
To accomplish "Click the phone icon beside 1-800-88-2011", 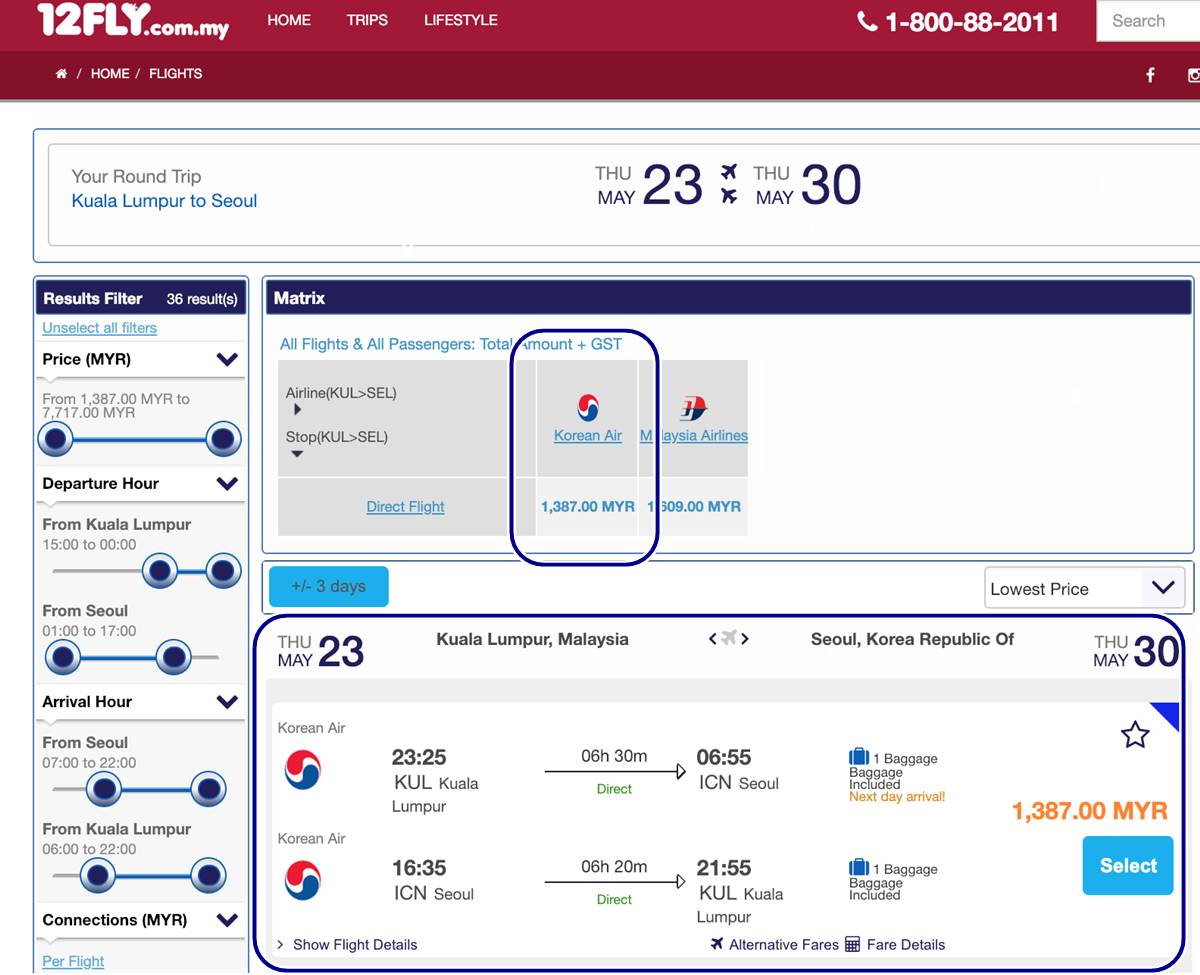I will (868, 21).
